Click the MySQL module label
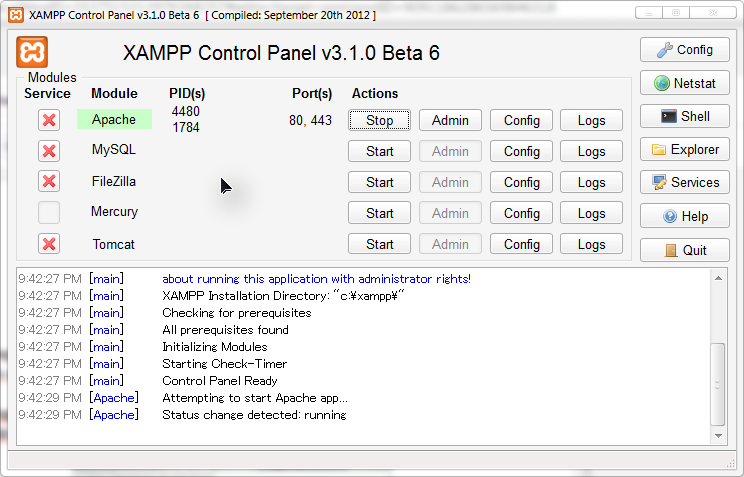Screen dimensions: 744x477 coord(114,150)
